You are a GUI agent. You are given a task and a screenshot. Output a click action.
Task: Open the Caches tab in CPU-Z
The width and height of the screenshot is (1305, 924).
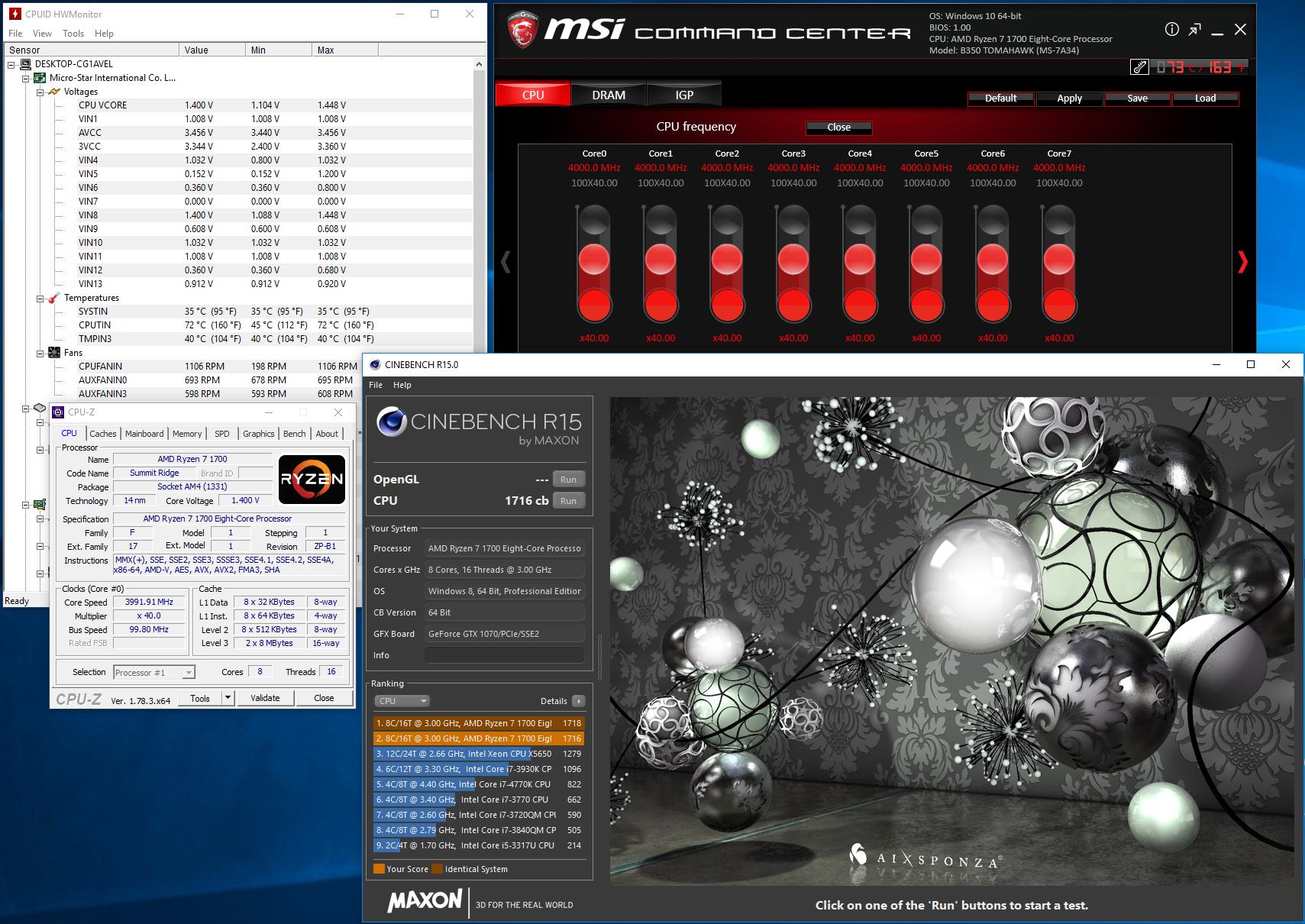103,433
